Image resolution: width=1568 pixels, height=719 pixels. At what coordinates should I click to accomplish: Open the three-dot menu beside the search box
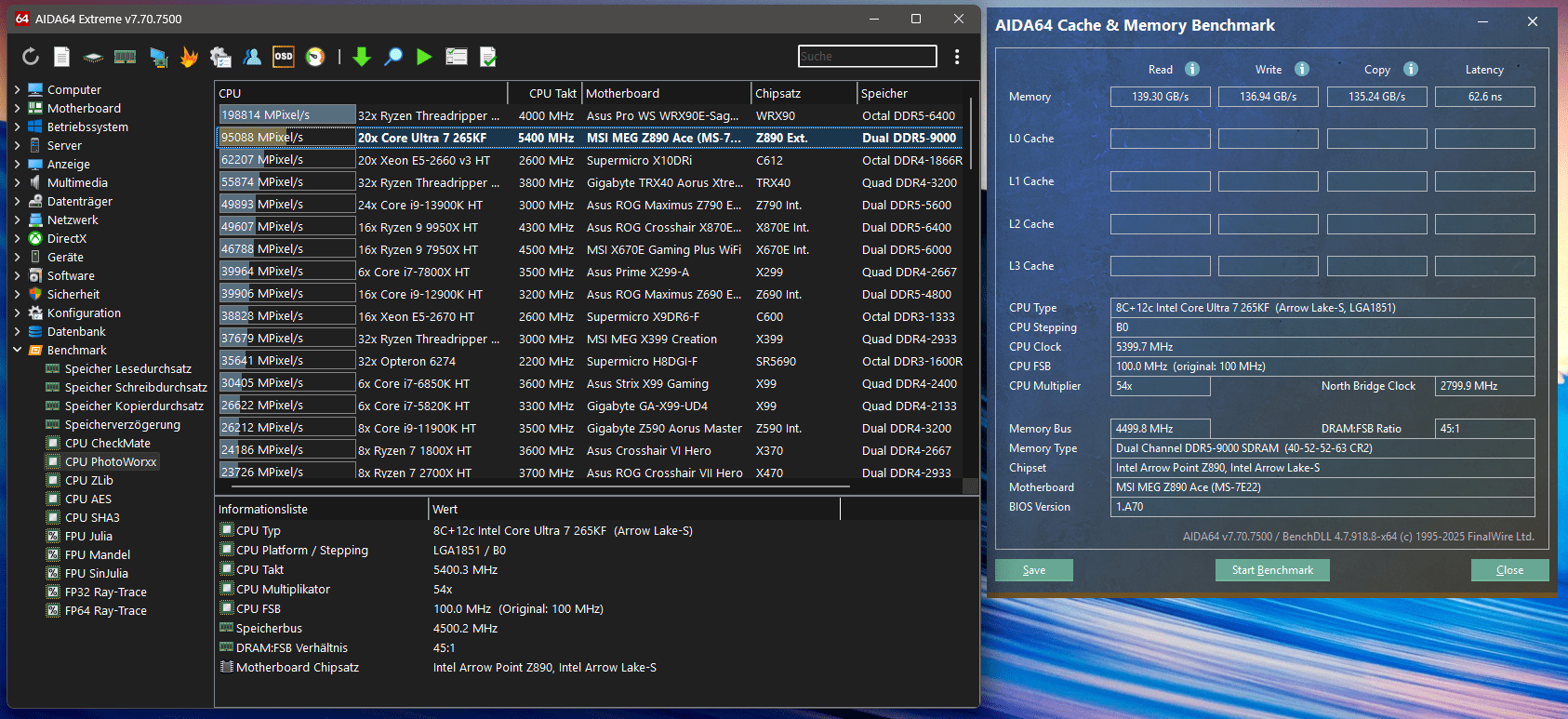(x=957, y=57)
